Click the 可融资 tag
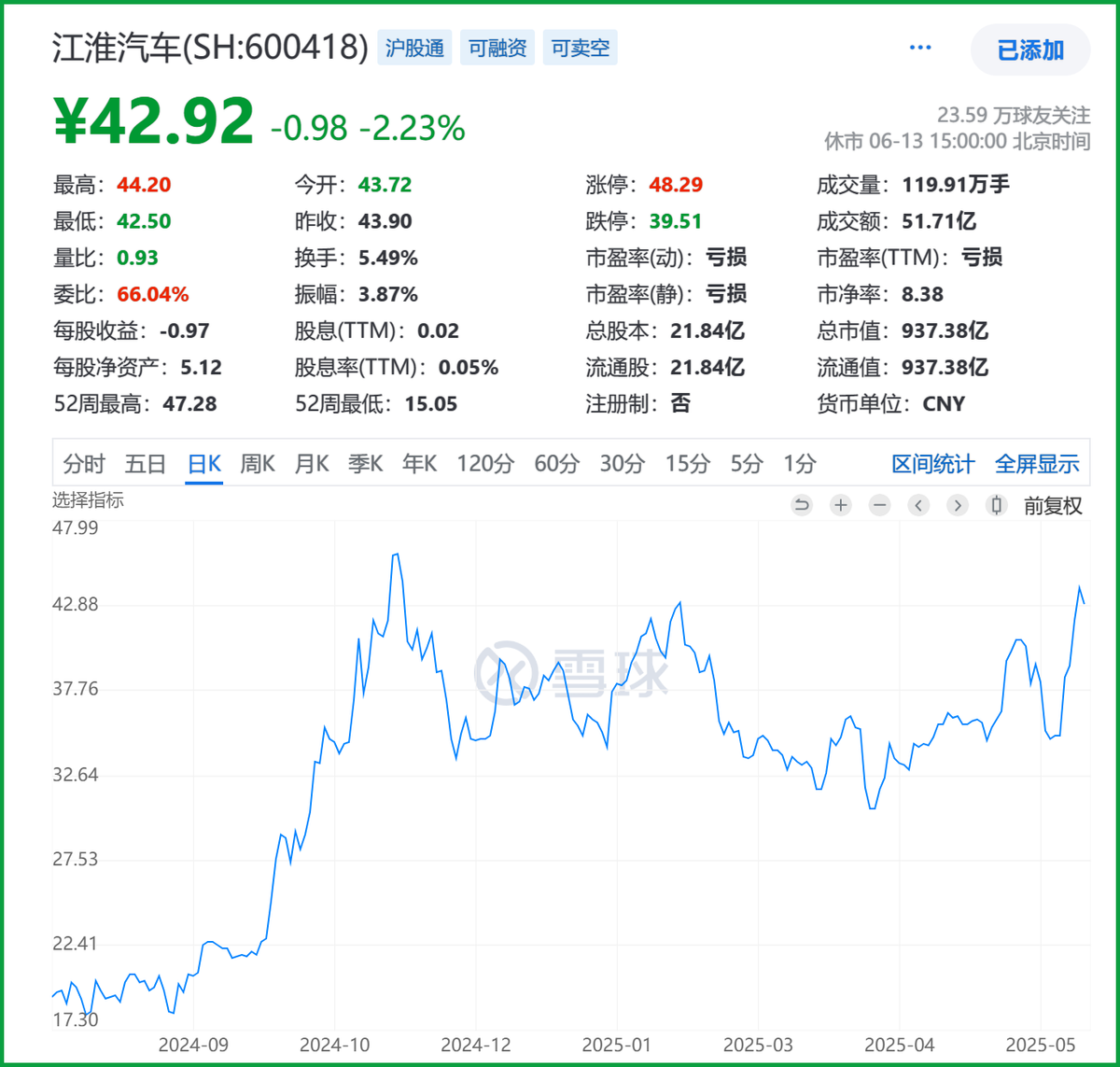 (x=497, y=48)
